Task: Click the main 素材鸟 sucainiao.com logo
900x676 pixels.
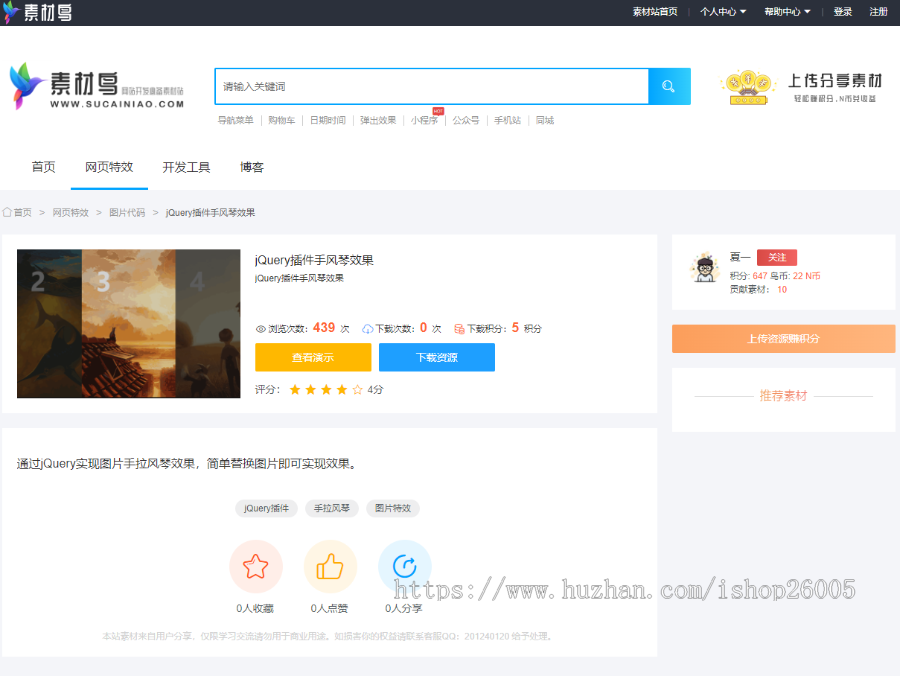Action: pyautogui.click(x=97, y=86)
